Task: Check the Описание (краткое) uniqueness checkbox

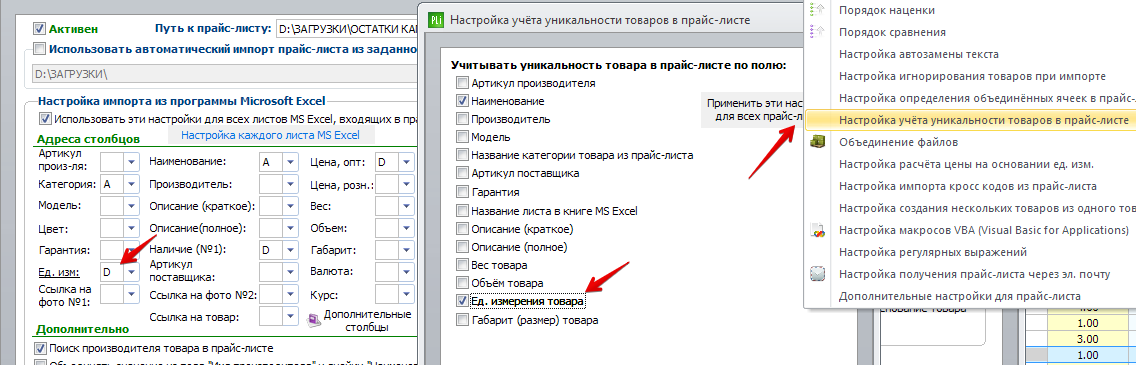Action: click(x=462, y=230)
